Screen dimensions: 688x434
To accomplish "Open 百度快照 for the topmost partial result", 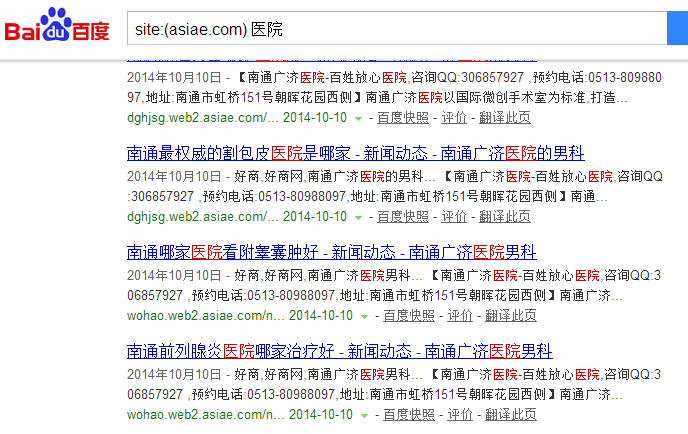I will [403, 117].
